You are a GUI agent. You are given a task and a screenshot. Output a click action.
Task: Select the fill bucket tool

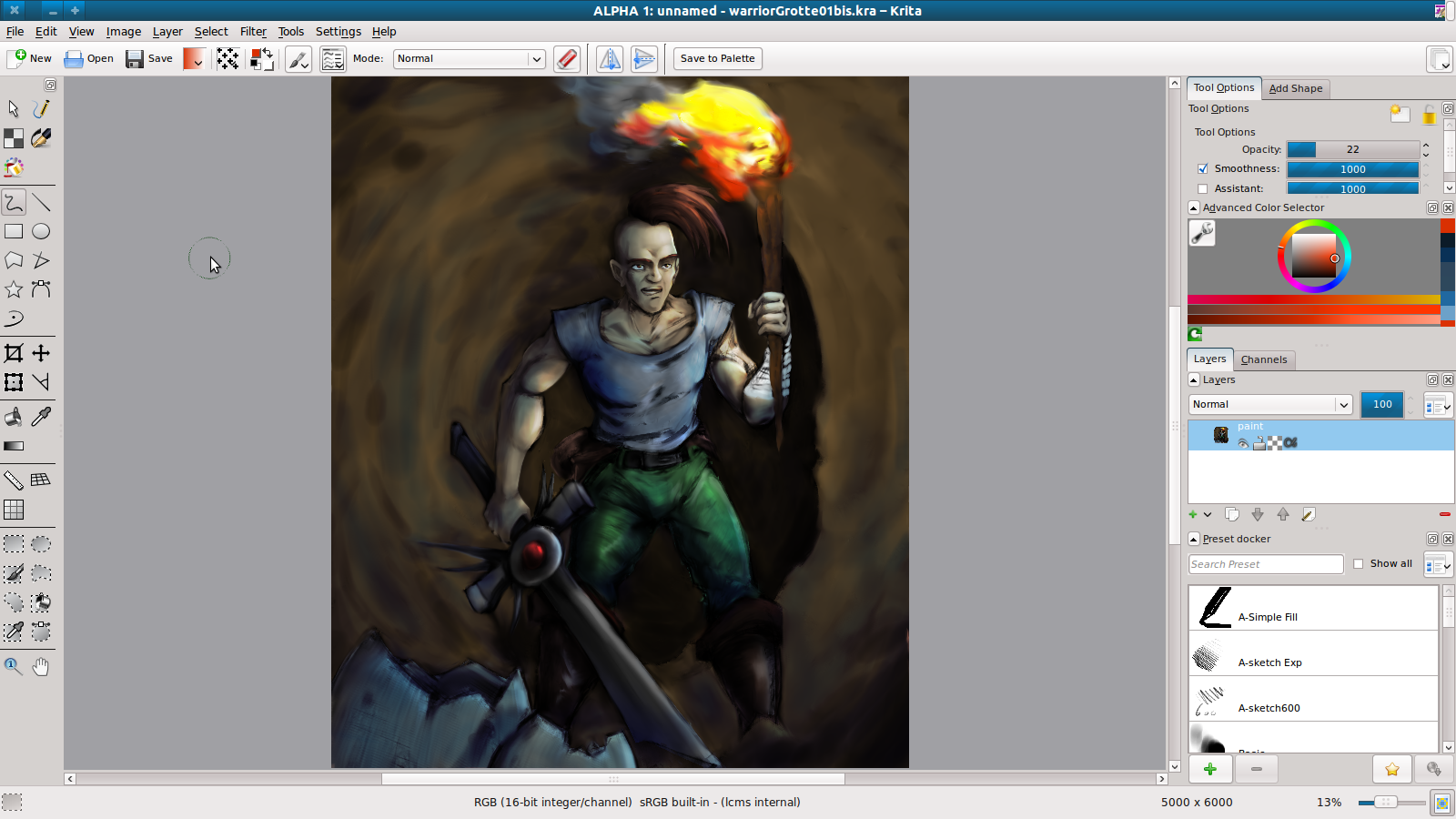click(14, 417)
